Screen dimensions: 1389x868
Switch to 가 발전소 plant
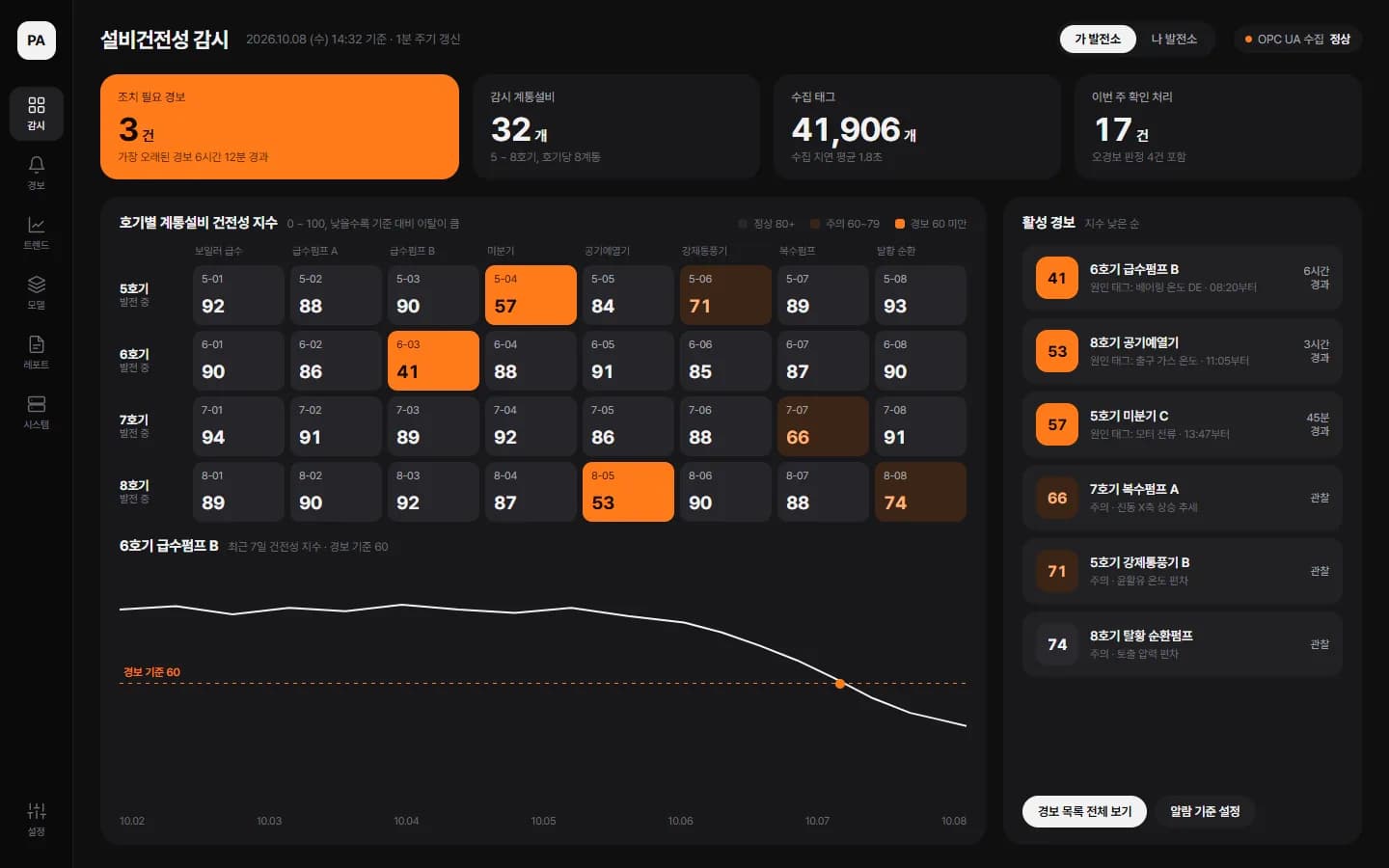pos(1098,39)
